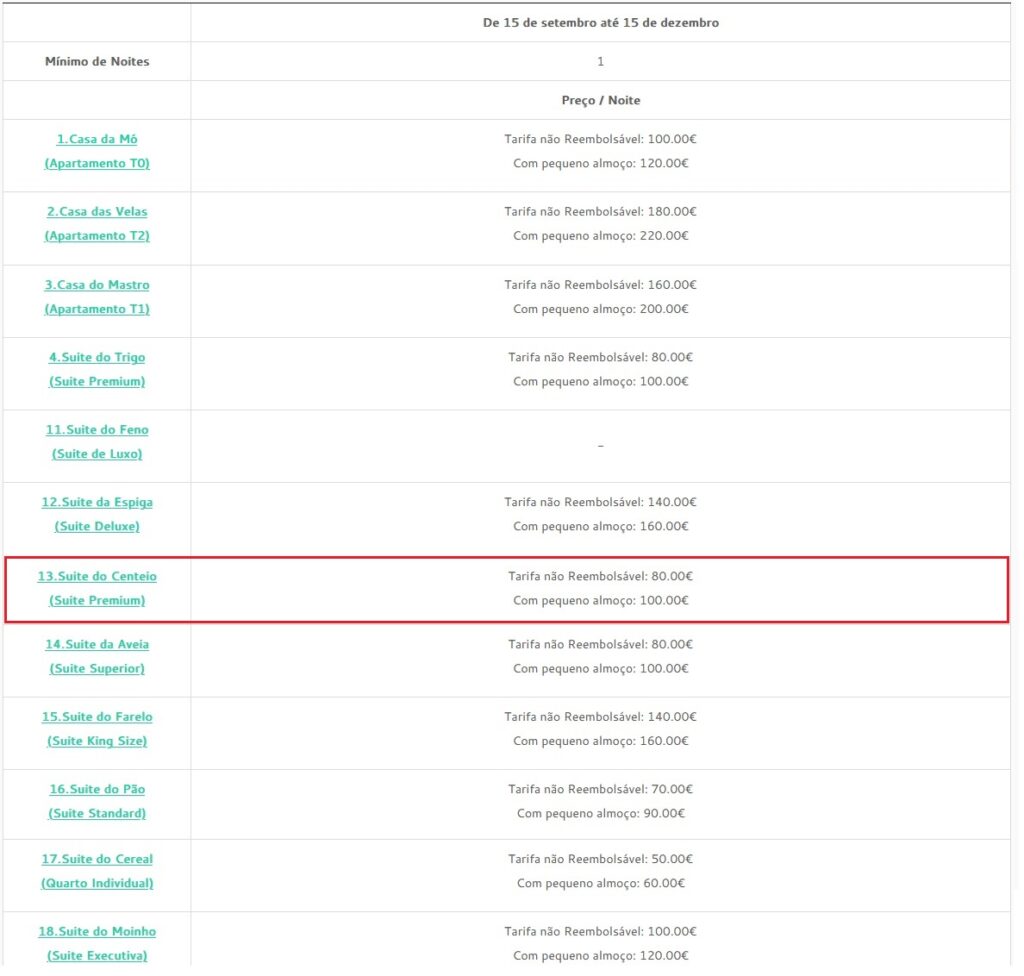Open 12.Suite da Espiga link
Viewport: 1024px width, 976px height.
(97, 502)
